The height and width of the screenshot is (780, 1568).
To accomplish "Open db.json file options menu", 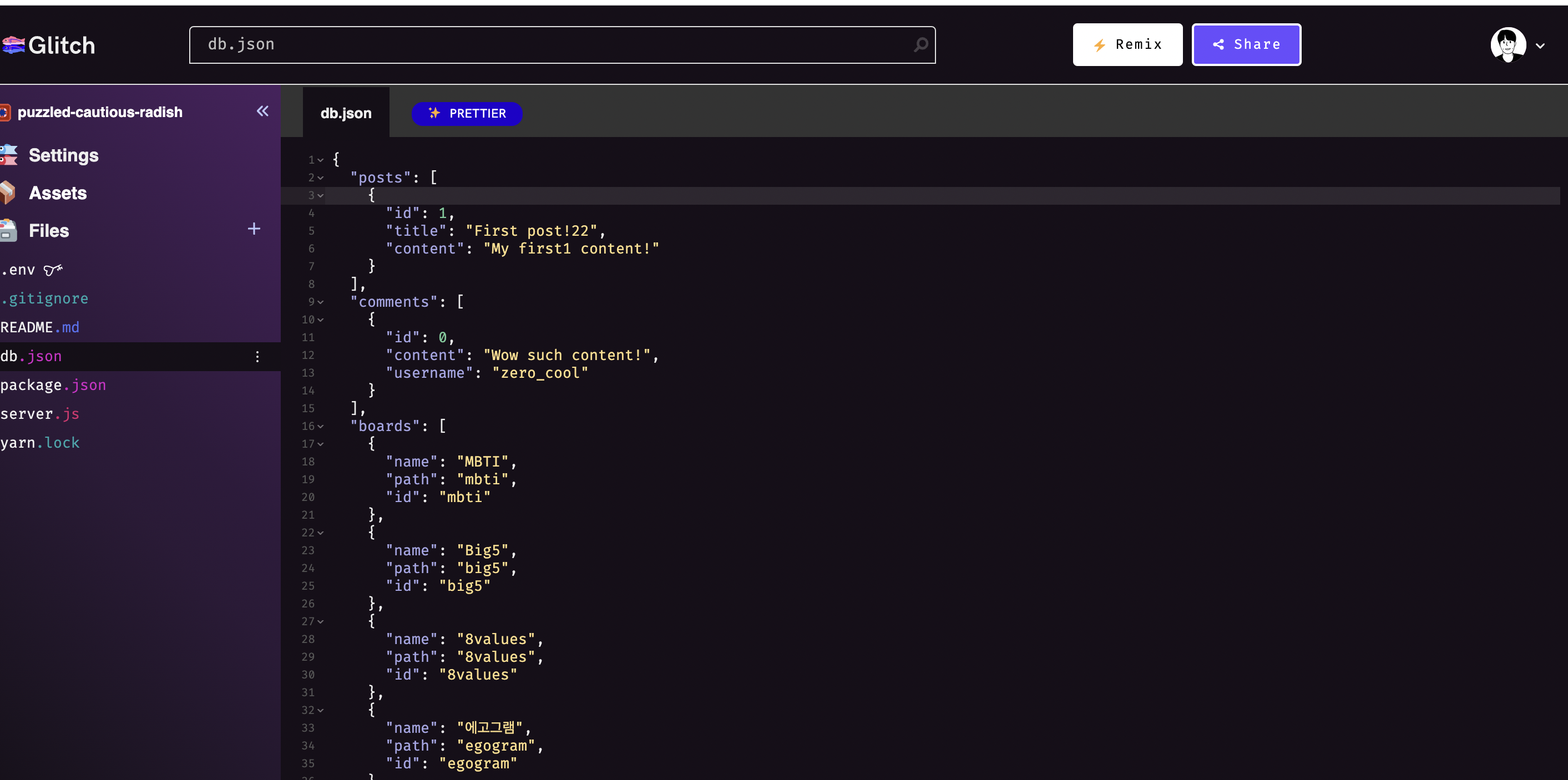I will coord(257,357).
